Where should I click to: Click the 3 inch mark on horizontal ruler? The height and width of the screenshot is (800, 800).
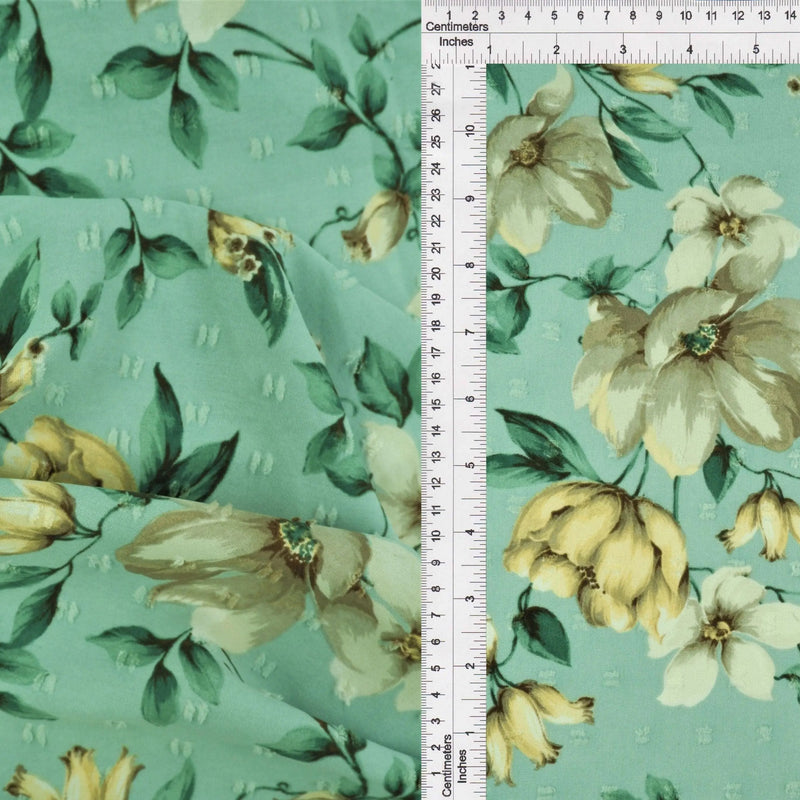tap(623, 50)
